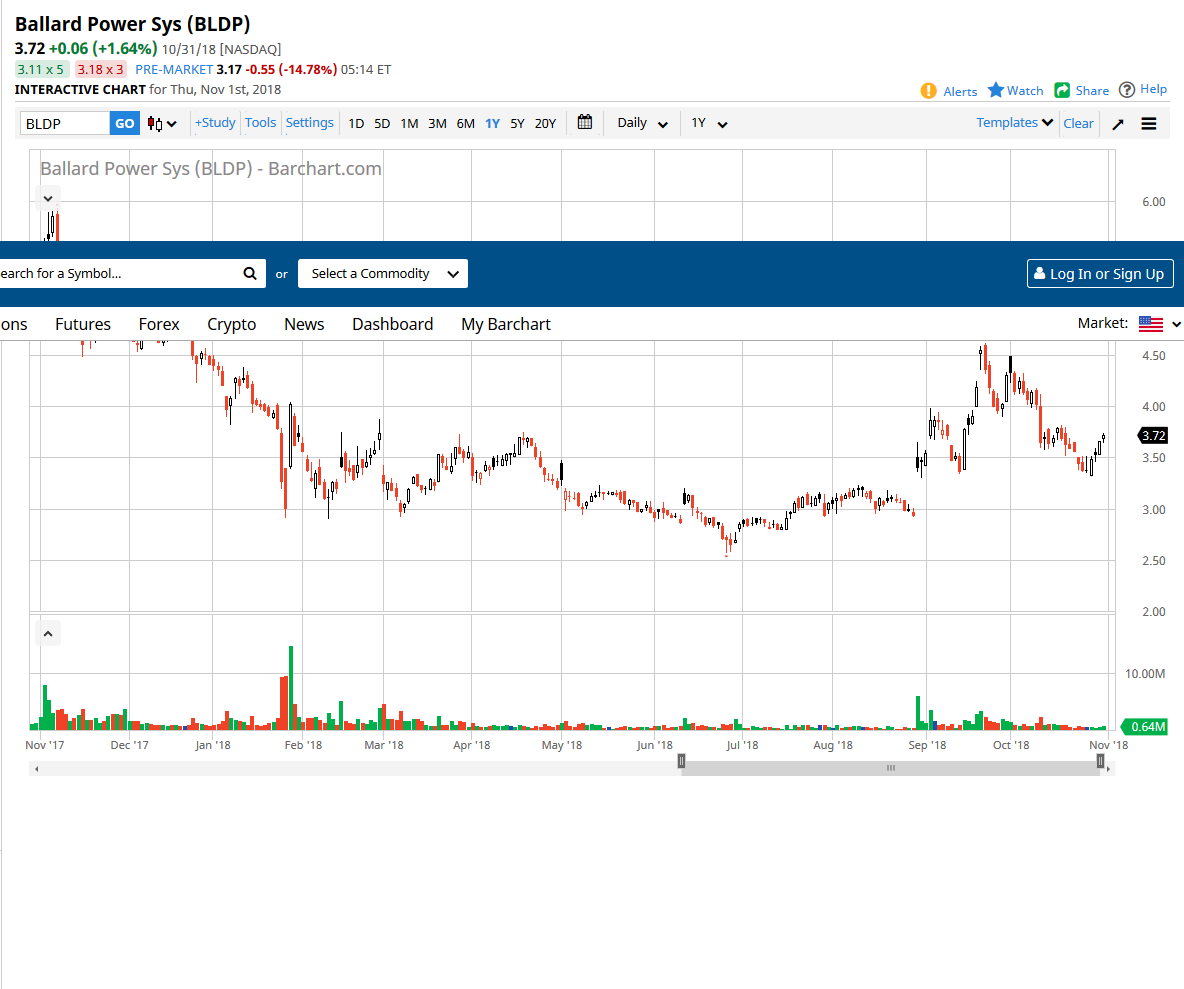The height and width of the screenshot is (989, 1184).
Task: Click the Watch star icon
Action: click(996, 90)
